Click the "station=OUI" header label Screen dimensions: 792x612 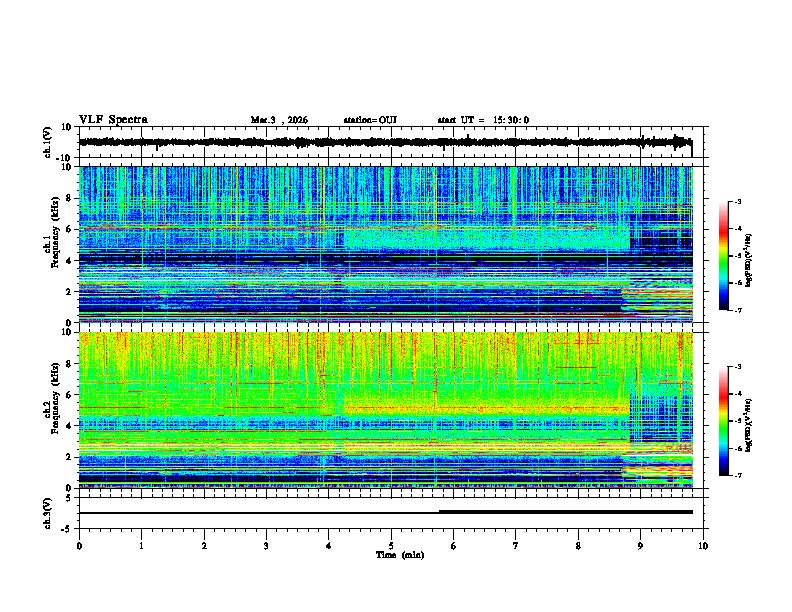click(370, 120)
